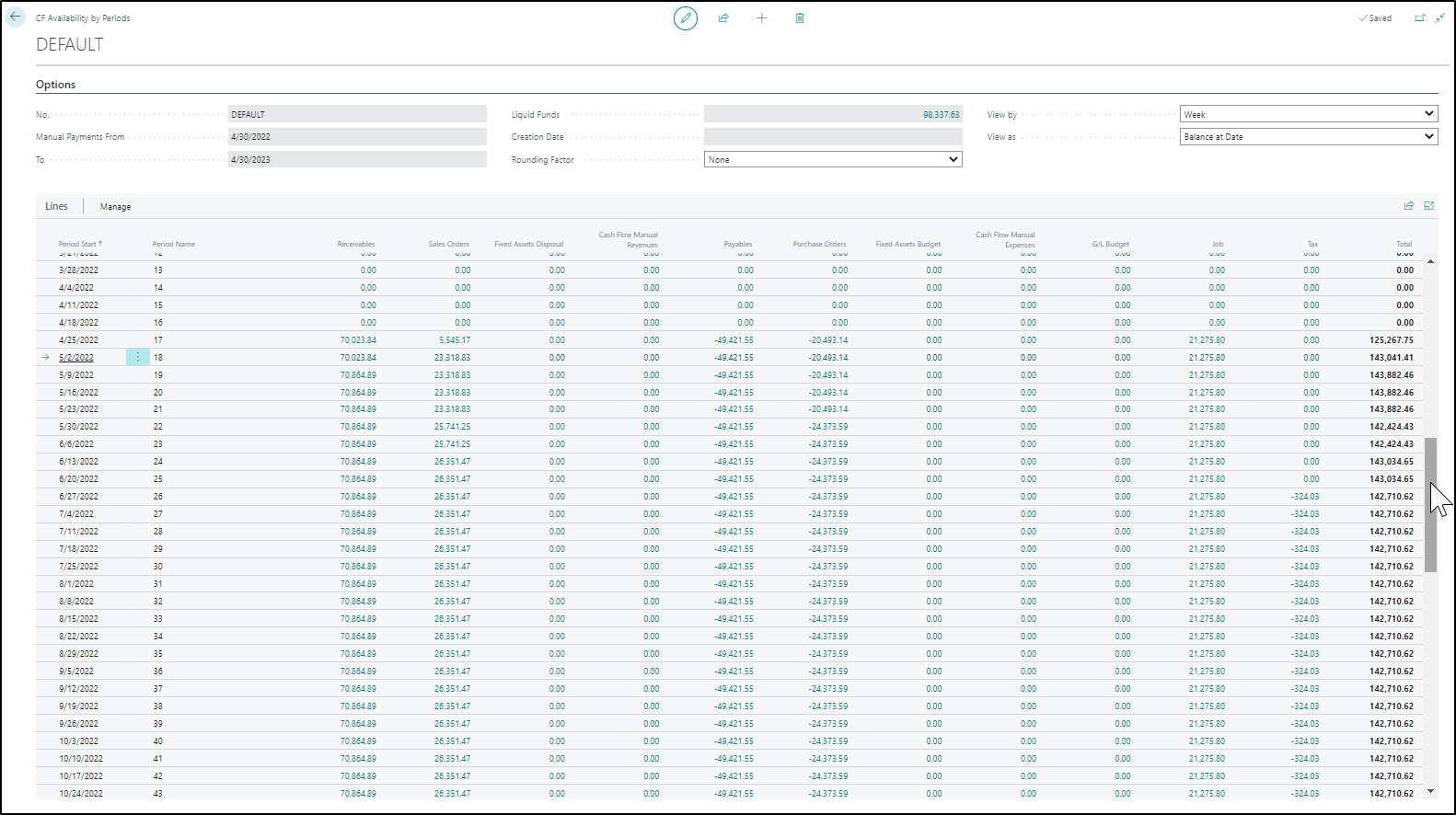Click the Liquid Funds value field

click(x=833, y=114)
